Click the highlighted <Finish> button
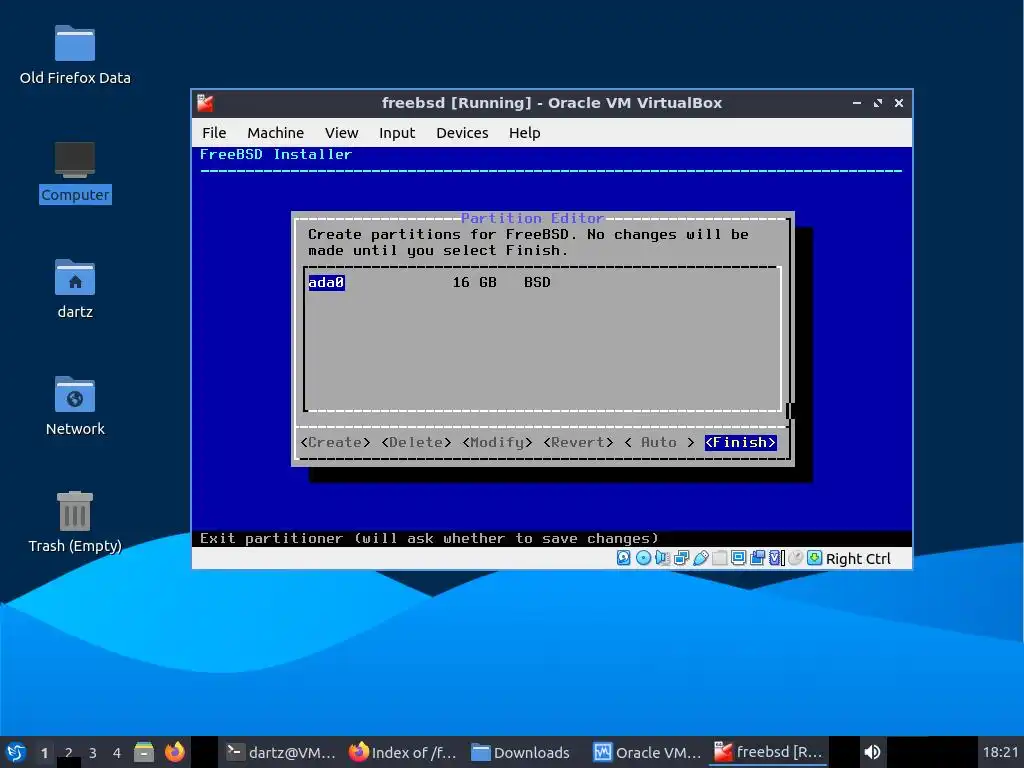This screenshot has height=768, width=1024. pyautogui.click(x=741, y=442)
